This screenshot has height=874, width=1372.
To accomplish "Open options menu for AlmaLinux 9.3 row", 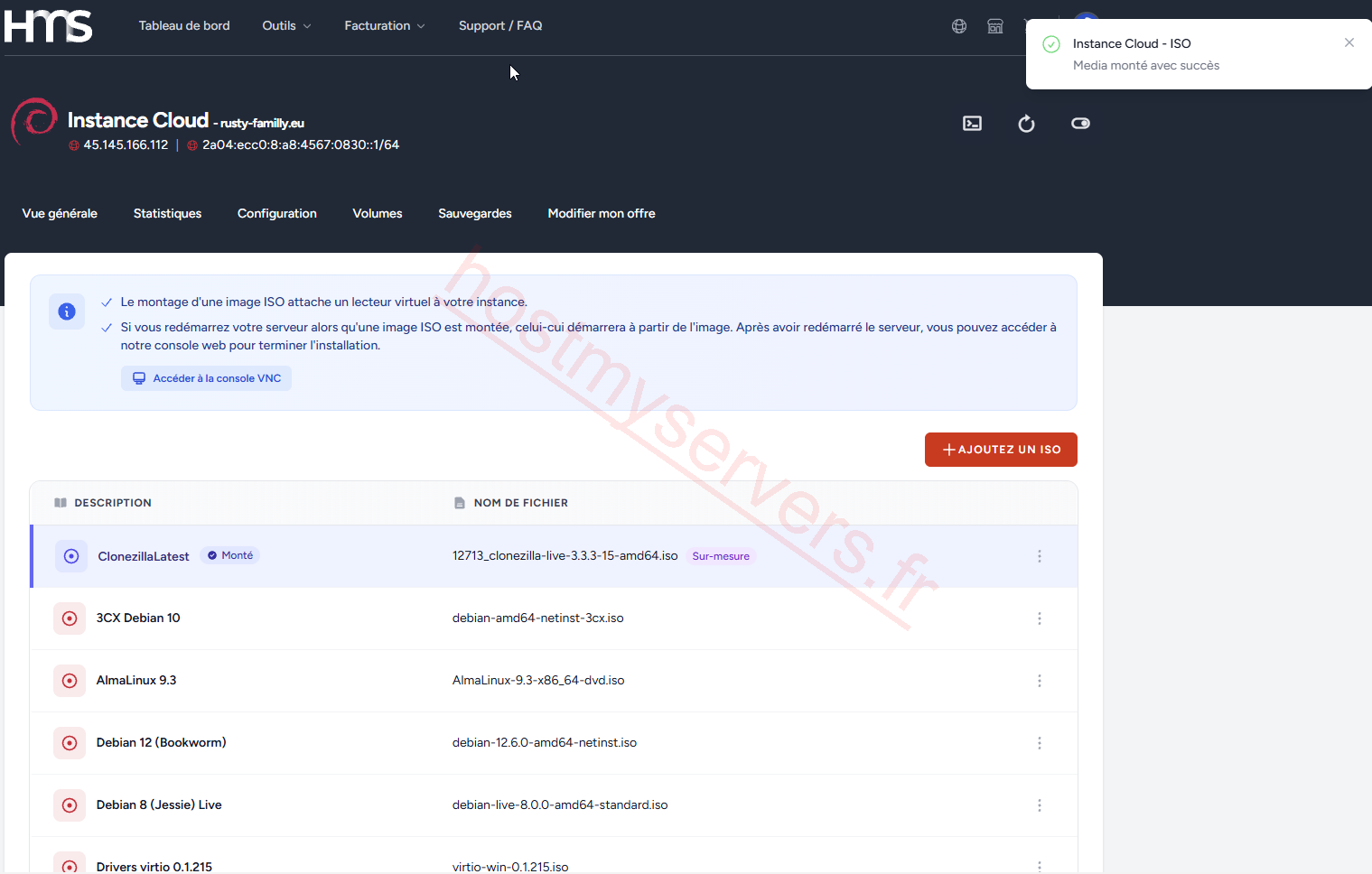I will (1040, 681).
